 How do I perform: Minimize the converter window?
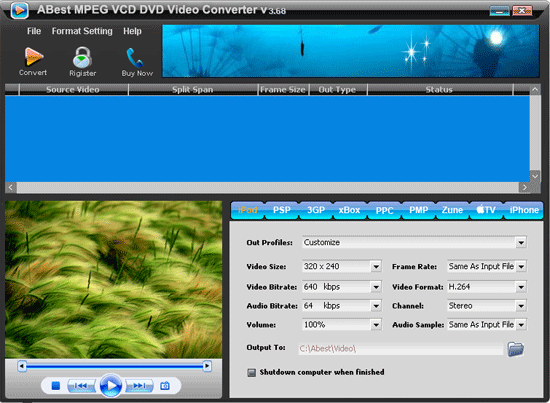click(499, 11)
